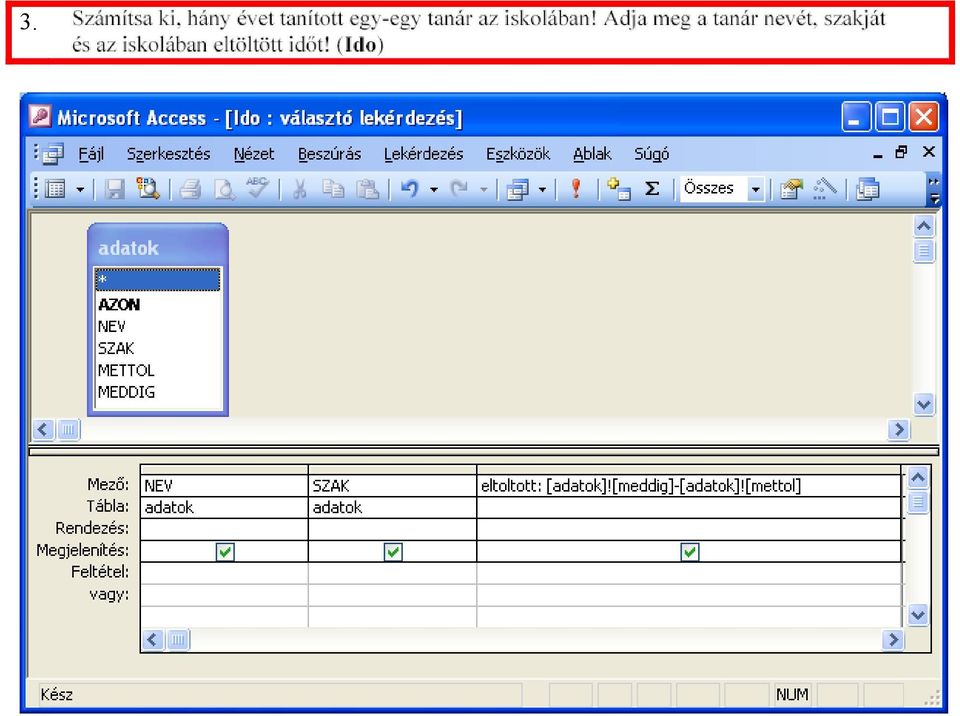The height and width of the screenshot is (716, 960).
Task: Expand the Toolbar Options chevron
Action: (x=934, y=189)
